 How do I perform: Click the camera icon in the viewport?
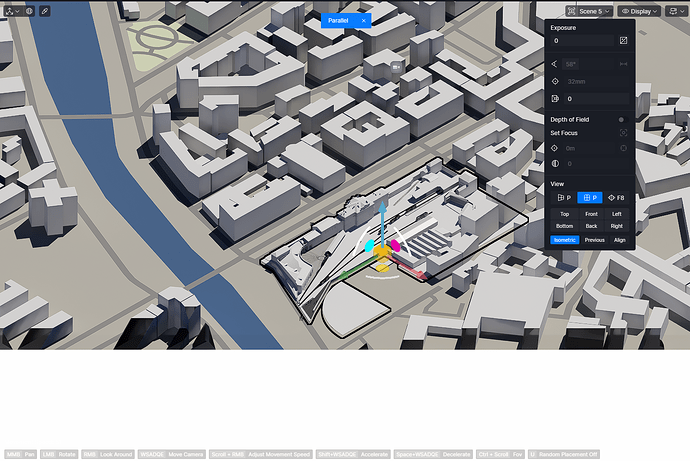pos(397,66)
